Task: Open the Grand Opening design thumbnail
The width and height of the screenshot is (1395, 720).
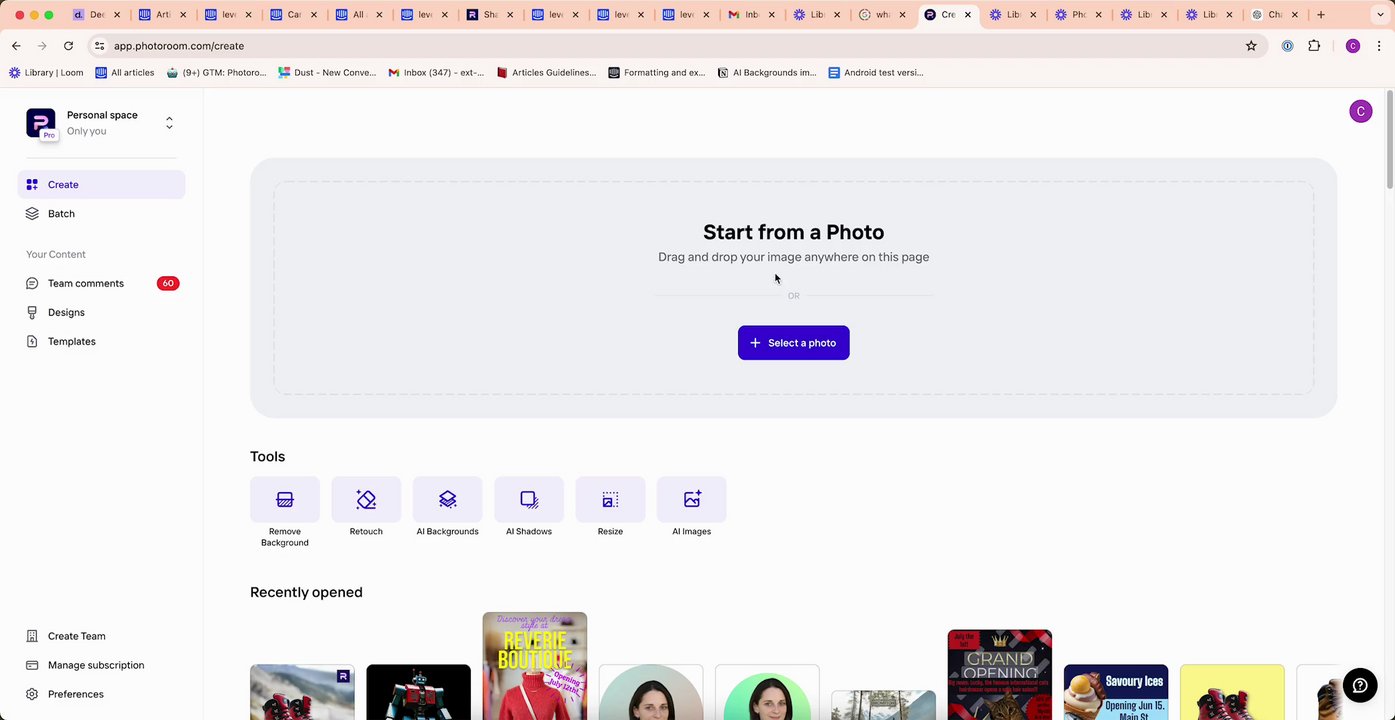Action: click(1000, 675)
